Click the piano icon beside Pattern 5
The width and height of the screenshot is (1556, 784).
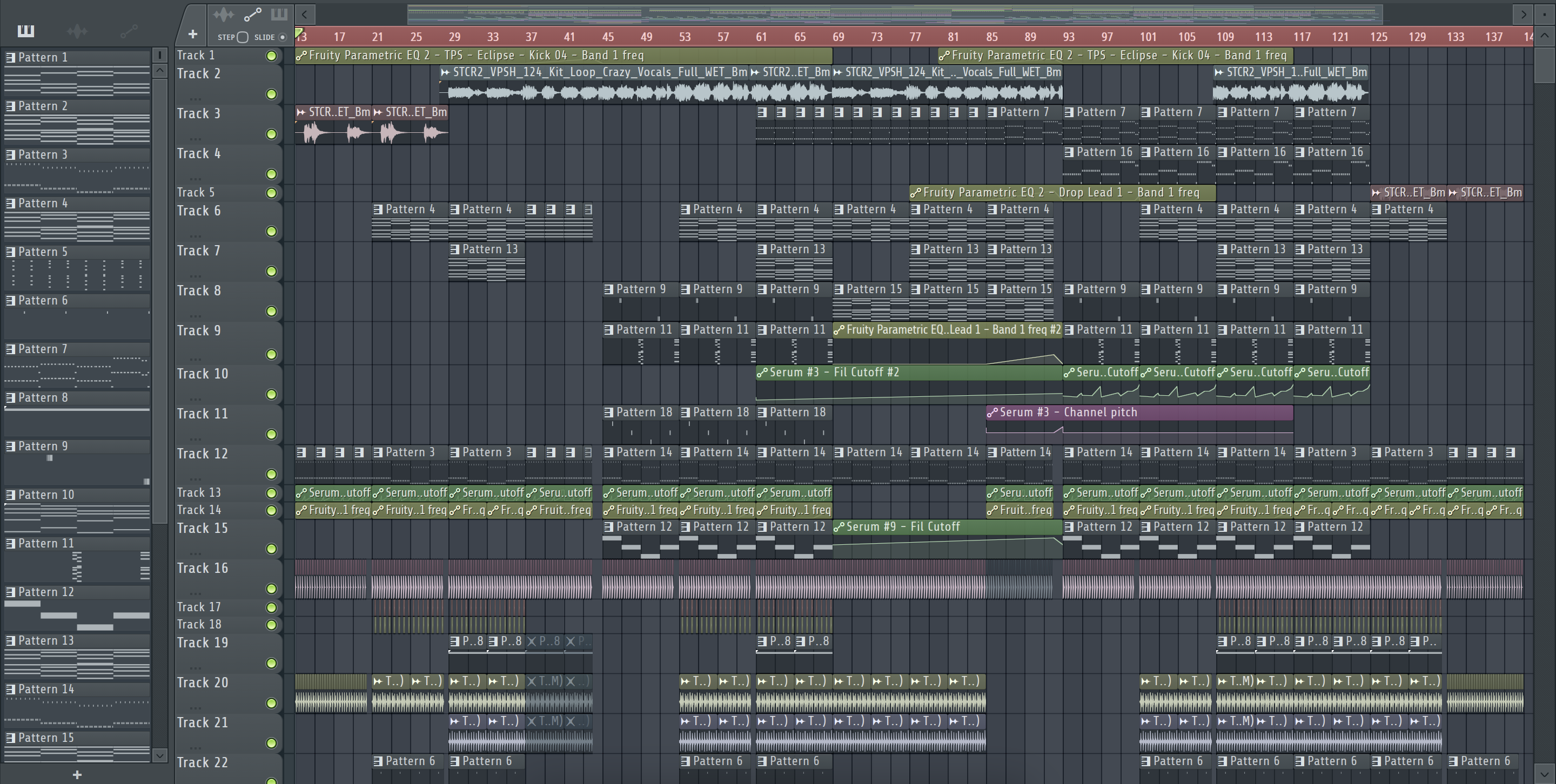10,252
